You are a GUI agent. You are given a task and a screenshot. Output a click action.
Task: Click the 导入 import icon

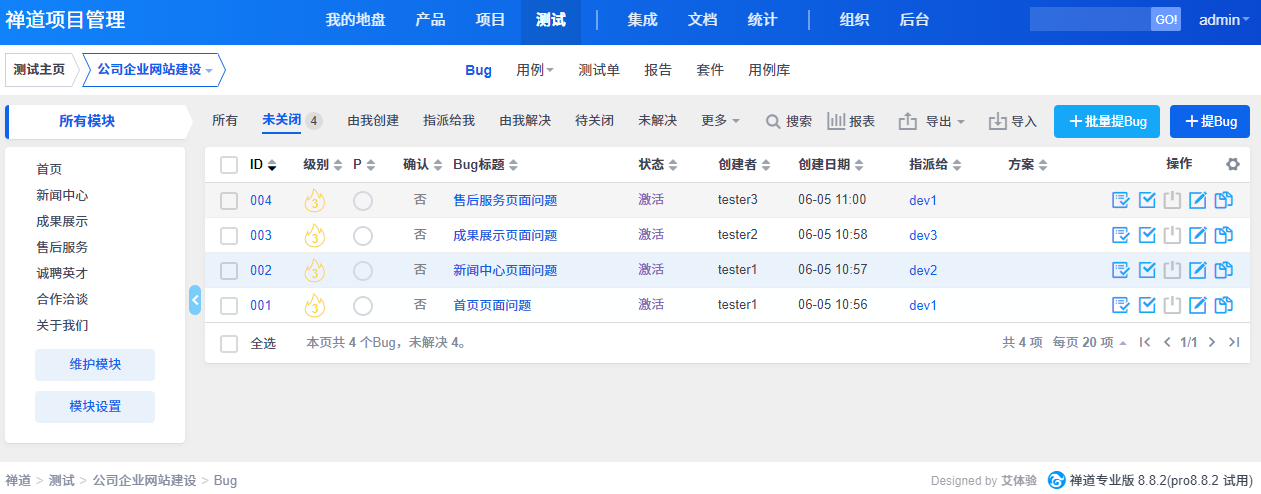click(x=998, y=121)
